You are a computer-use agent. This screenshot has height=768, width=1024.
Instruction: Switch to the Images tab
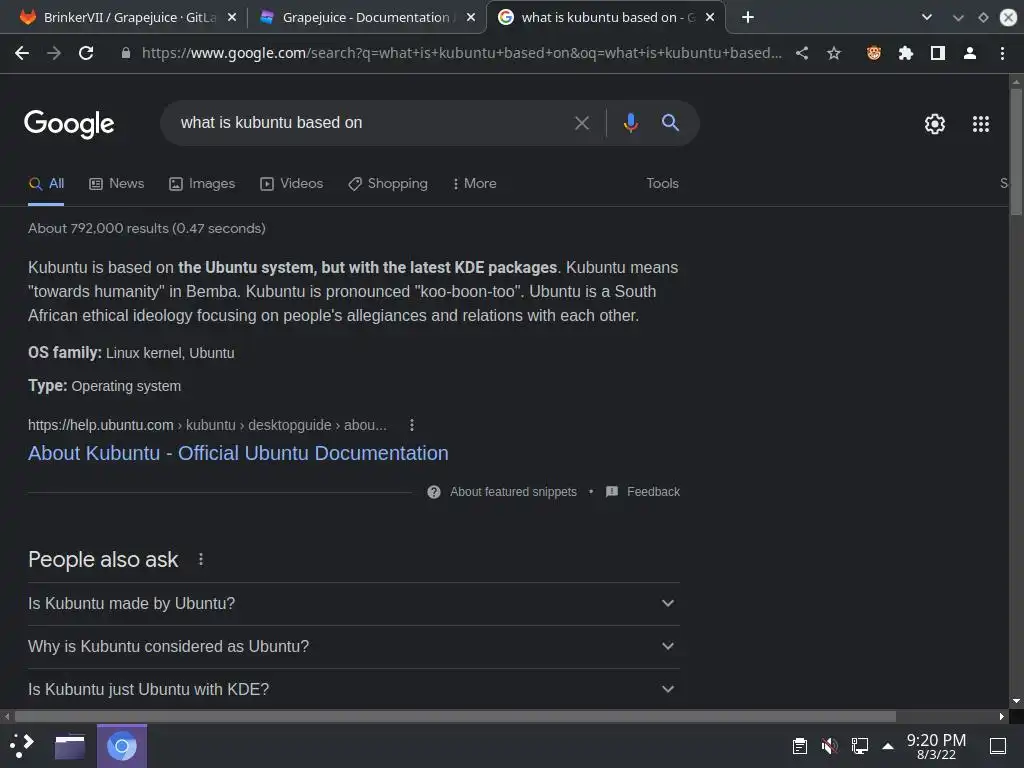click(x=202, y=184)
